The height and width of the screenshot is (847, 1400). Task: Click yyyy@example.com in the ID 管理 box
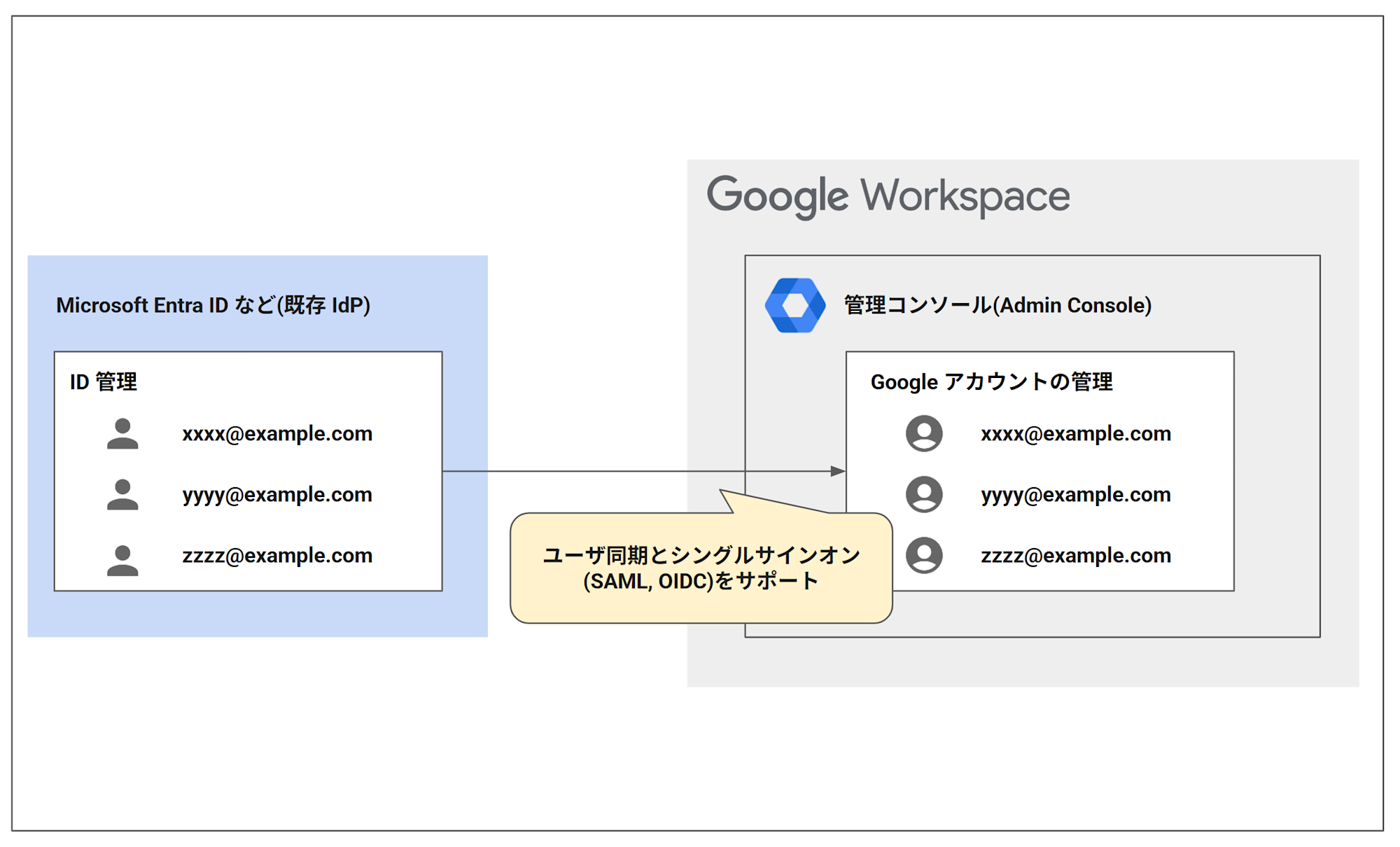277,495
